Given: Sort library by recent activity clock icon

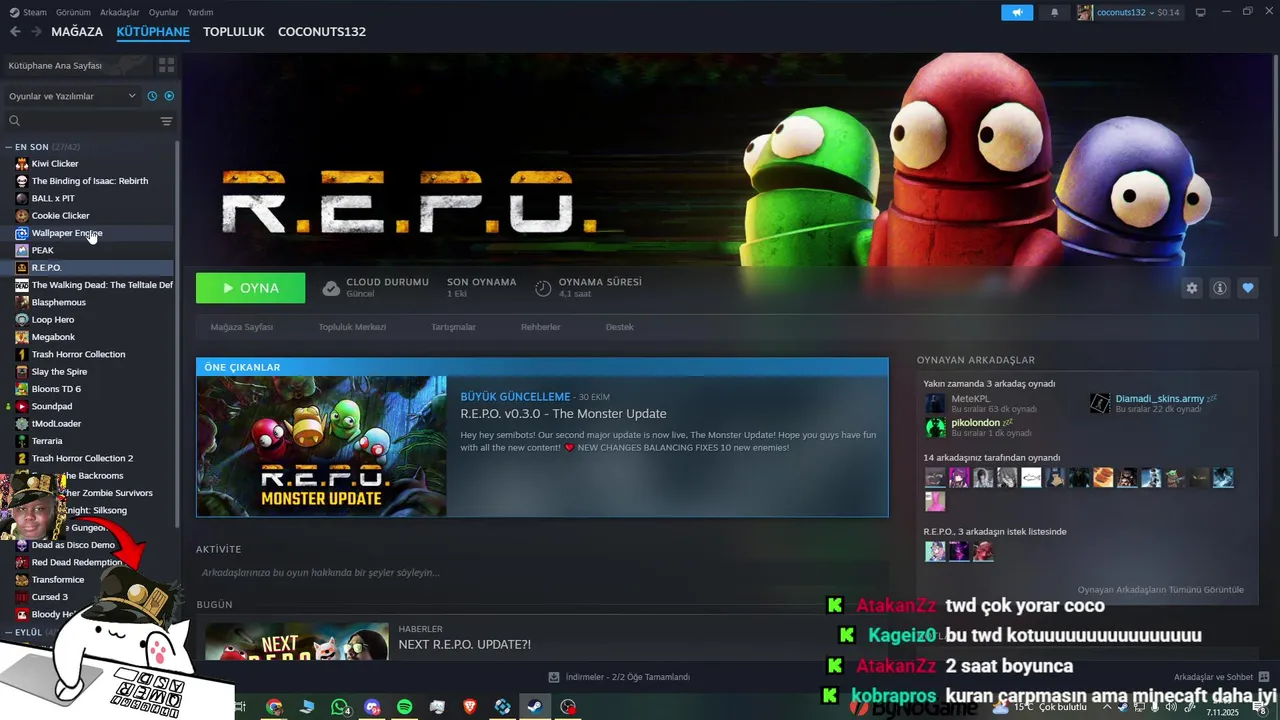Looking at the screenshot, I should point(152,96).
